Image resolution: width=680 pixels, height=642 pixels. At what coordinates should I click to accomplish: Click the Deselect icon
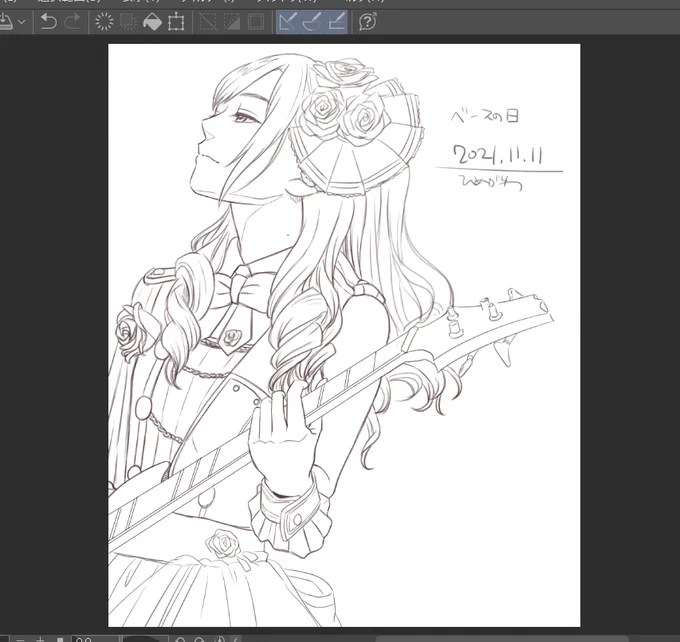(x=208, y=22)
